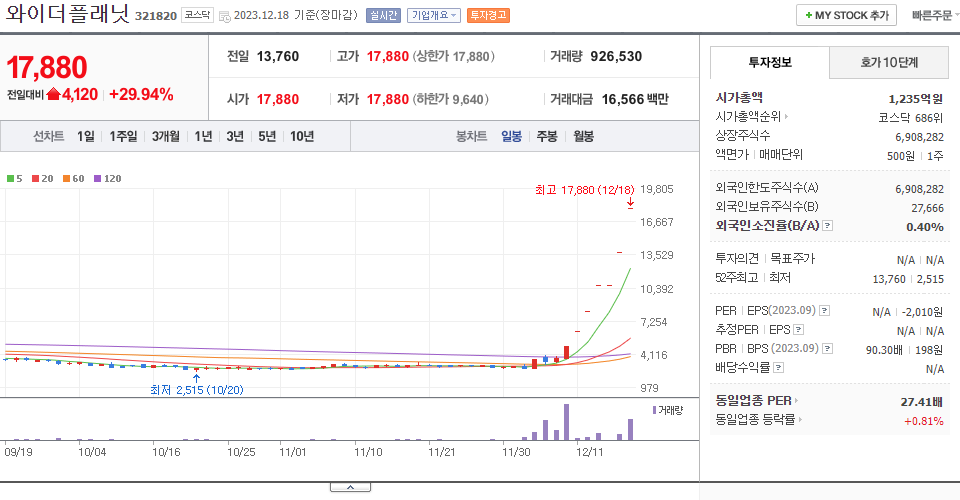The image size is (960, 500).
Task: Switch to the 호가10단계 tab
Action: [888, 62]
